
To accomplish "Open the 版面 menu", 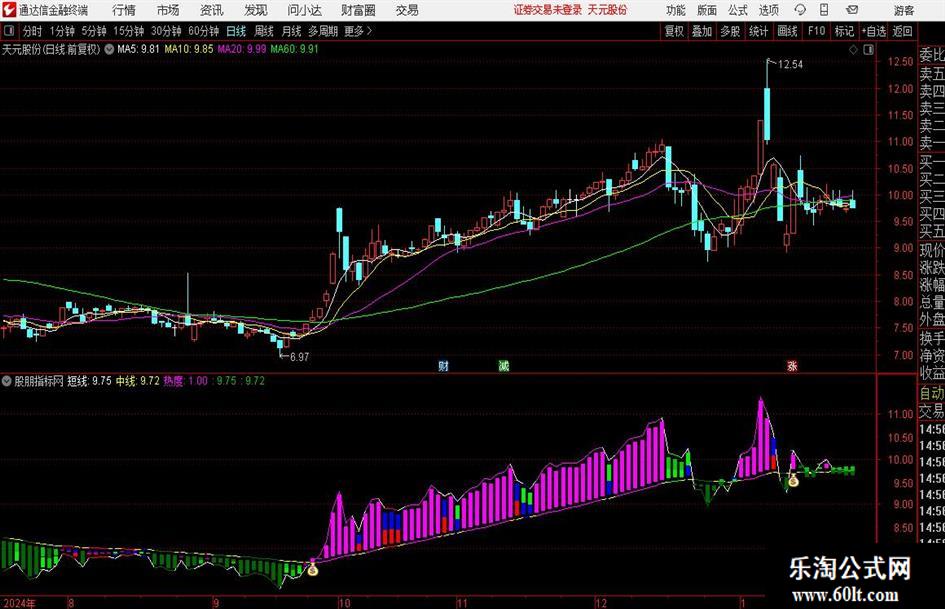I will (707, 10).
